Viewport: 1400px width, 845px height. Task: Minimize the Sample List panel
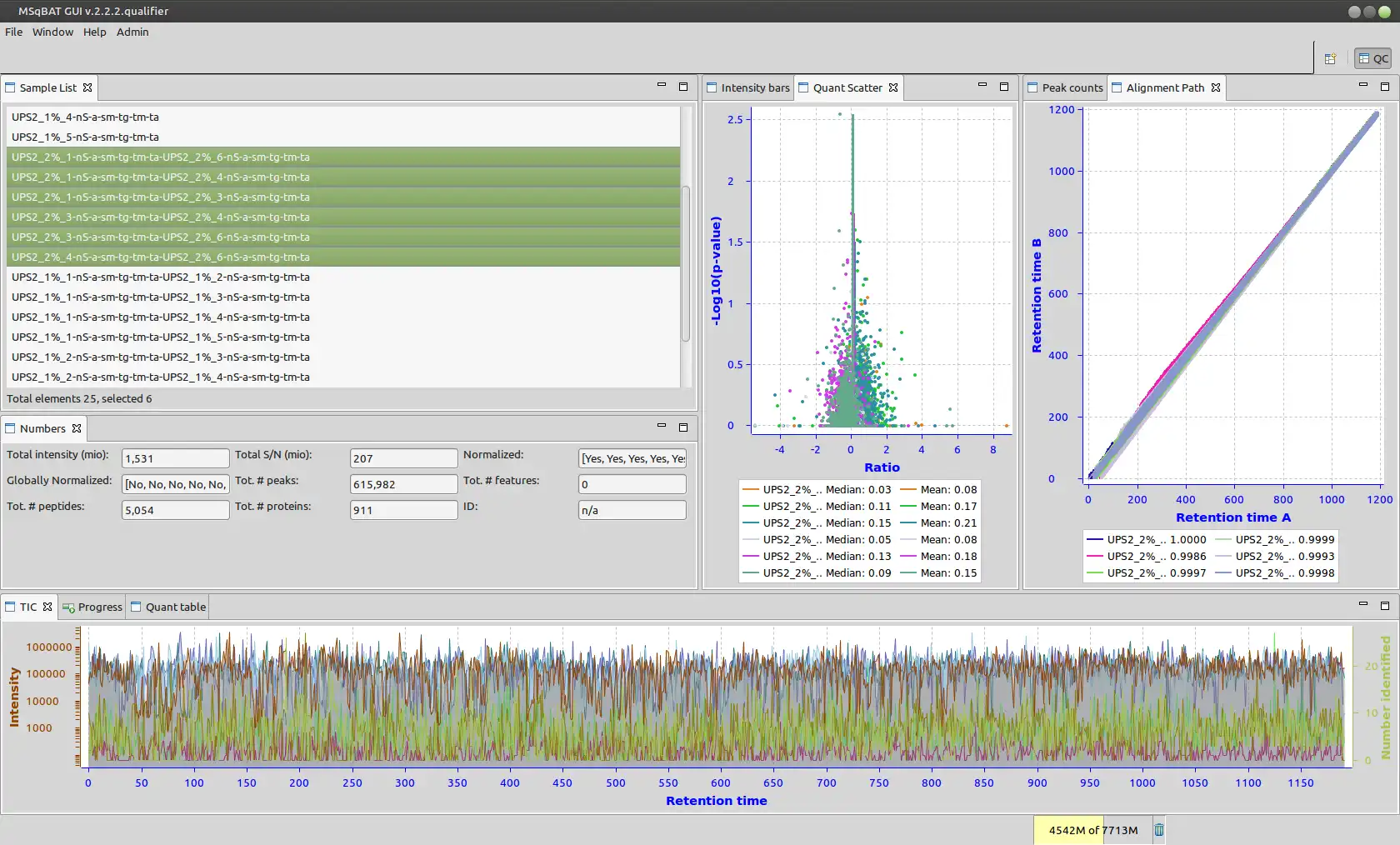[x=662, y=86]
